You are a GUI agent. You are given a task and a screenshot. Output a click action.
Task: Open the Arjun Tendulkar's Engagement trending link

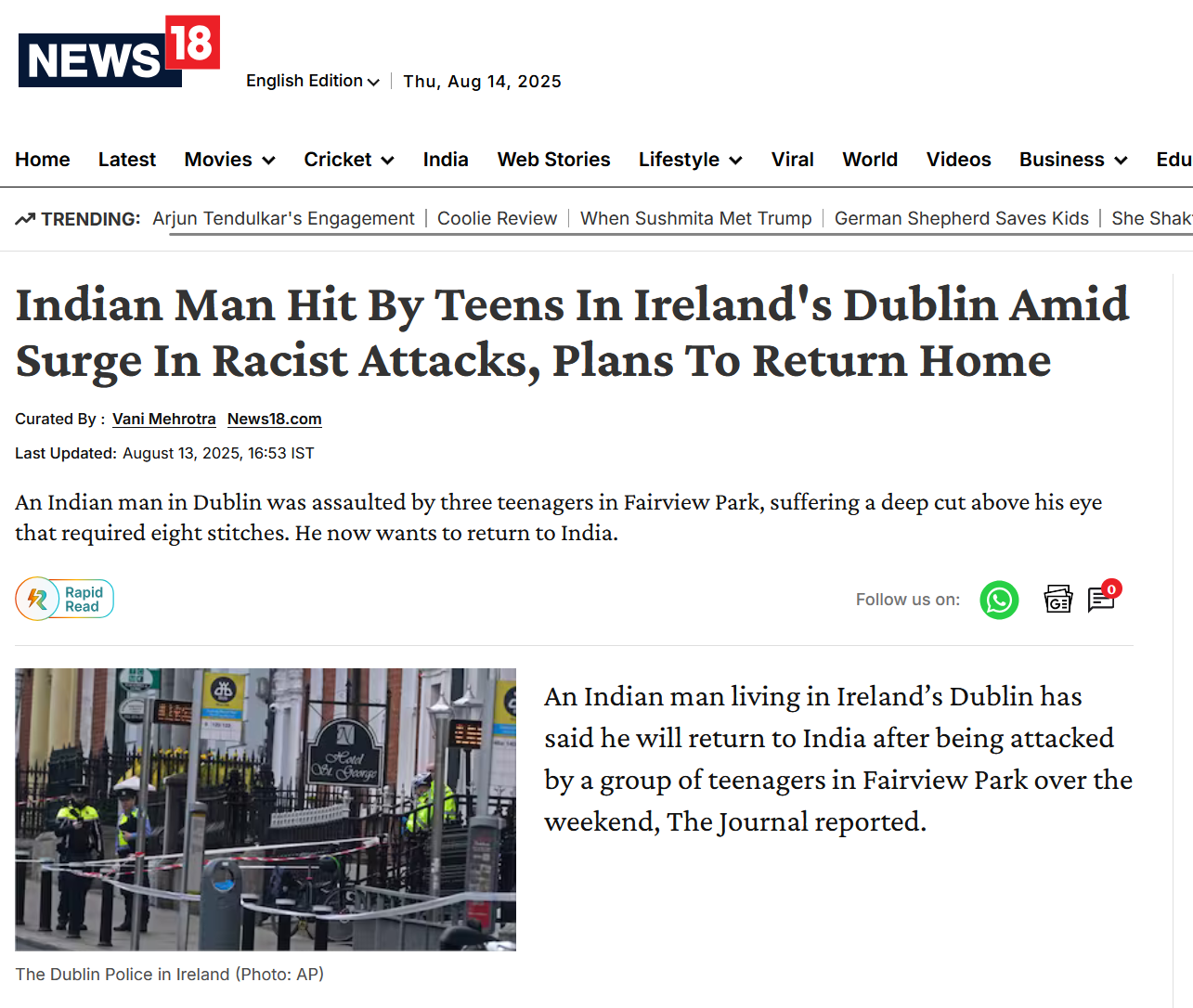tap(283, 218)
